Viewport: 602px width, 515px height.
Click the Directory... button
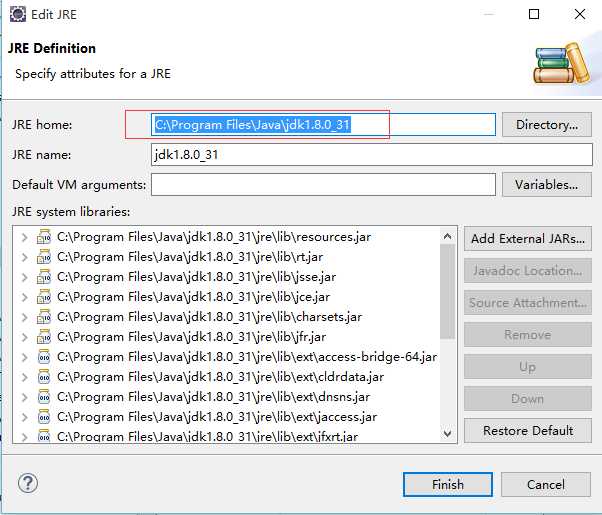[547, 124]
